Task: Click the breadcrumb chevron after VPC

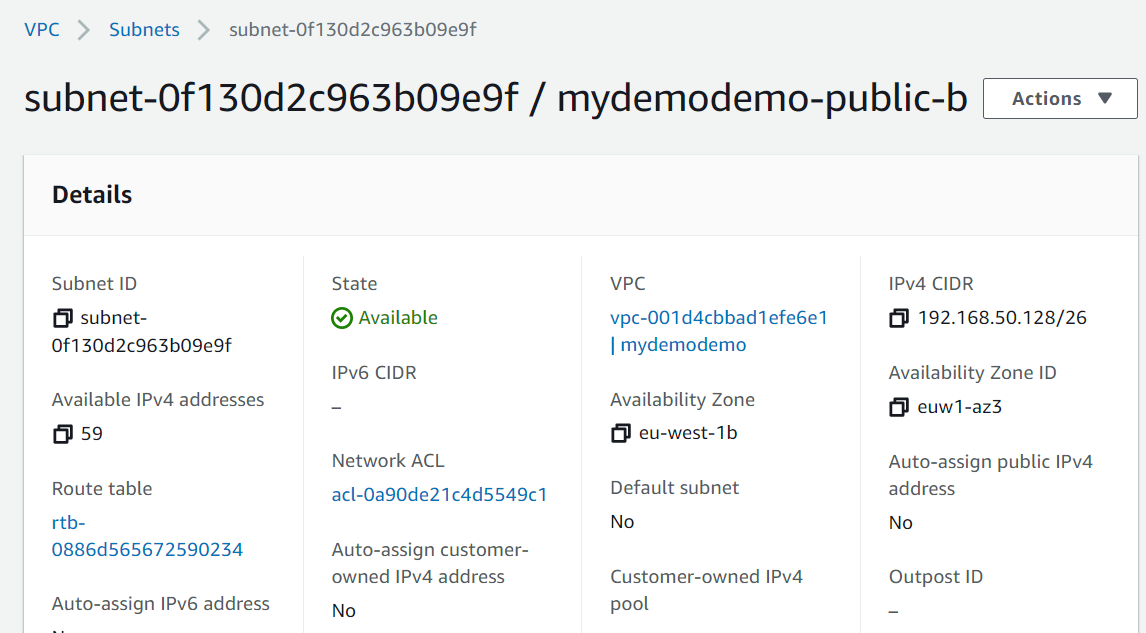Action: click(84, 30)
